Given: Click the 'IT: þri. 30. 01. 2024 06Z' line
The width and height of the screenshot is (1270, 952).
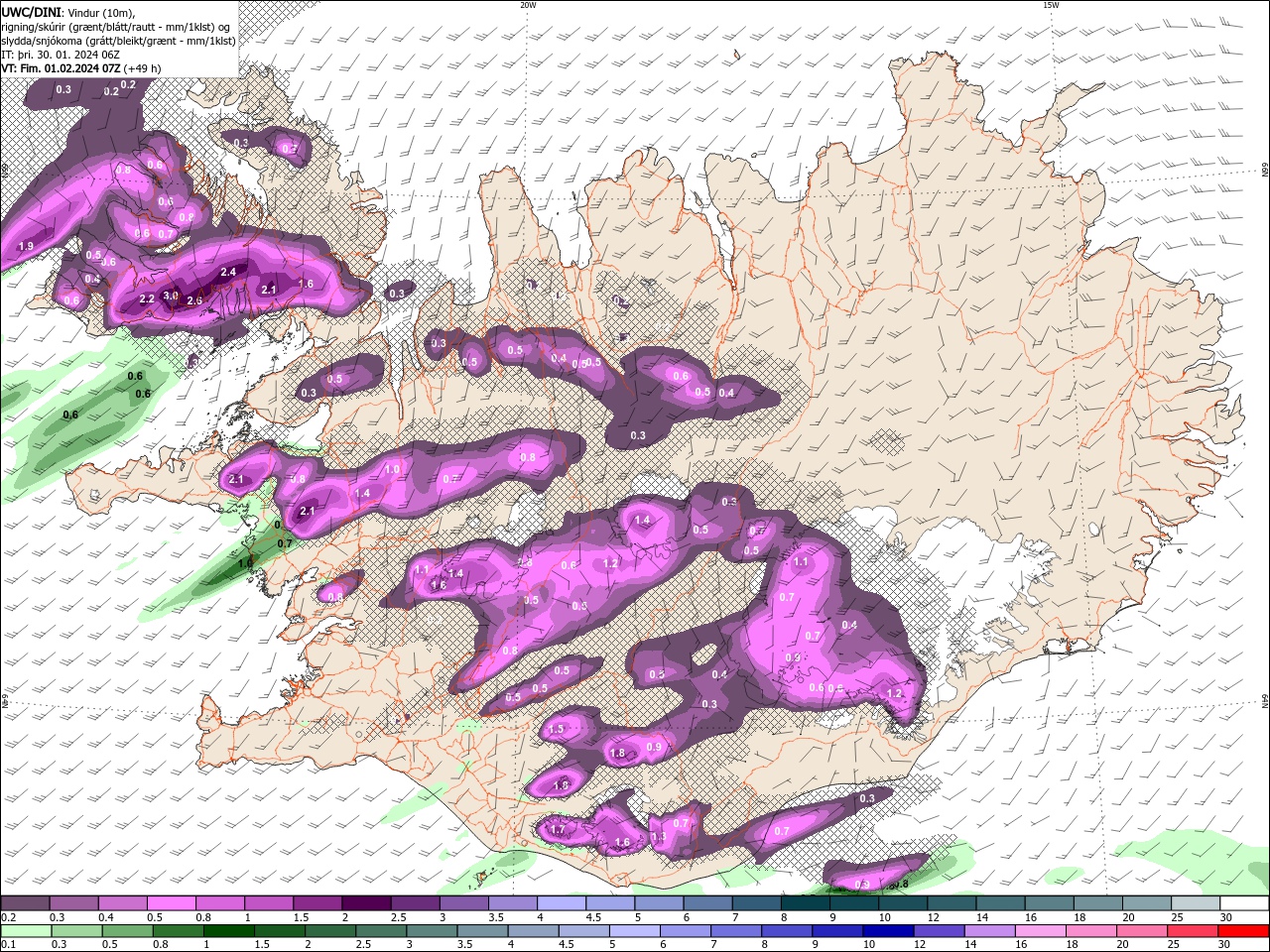Looking at the screenshot, I should point(62,55).
